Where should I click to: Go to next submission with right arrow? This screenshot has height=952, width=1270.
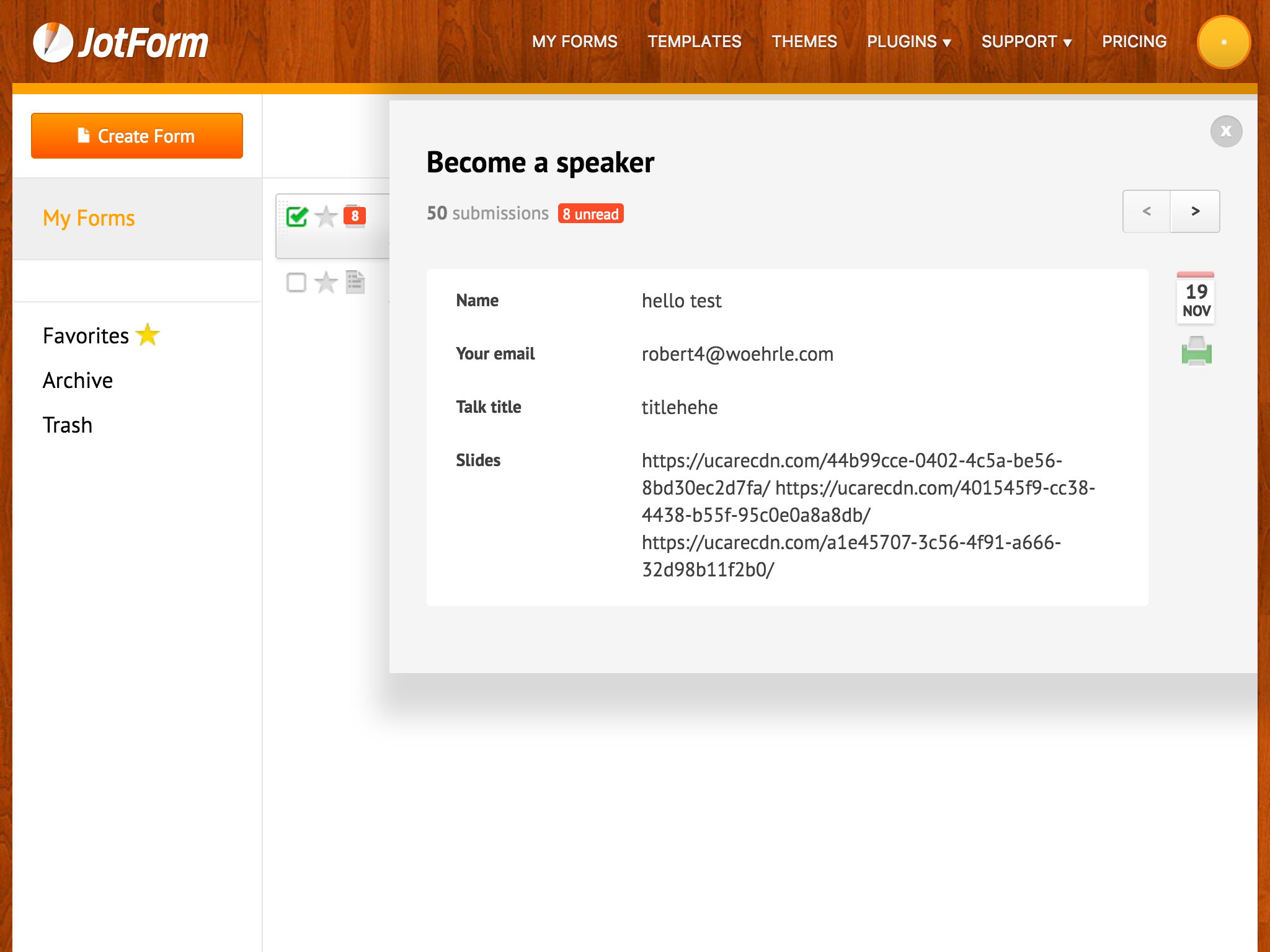[1195, 211]
